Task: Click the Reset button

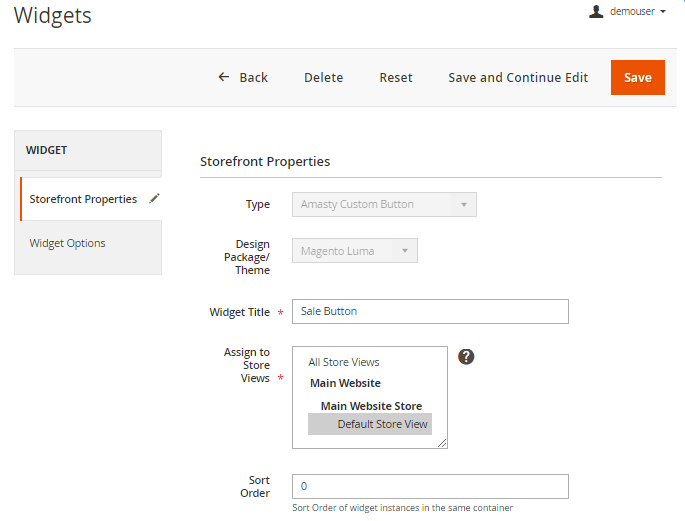Action: [396, 77]
